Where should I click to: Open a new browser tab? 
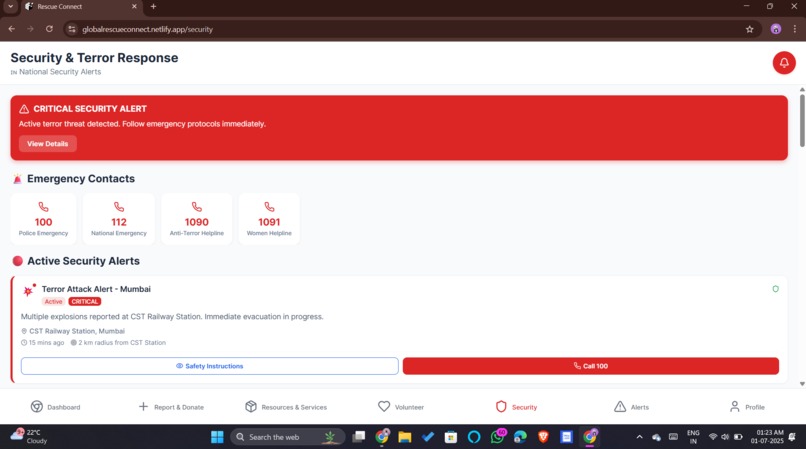coord(153,7)
